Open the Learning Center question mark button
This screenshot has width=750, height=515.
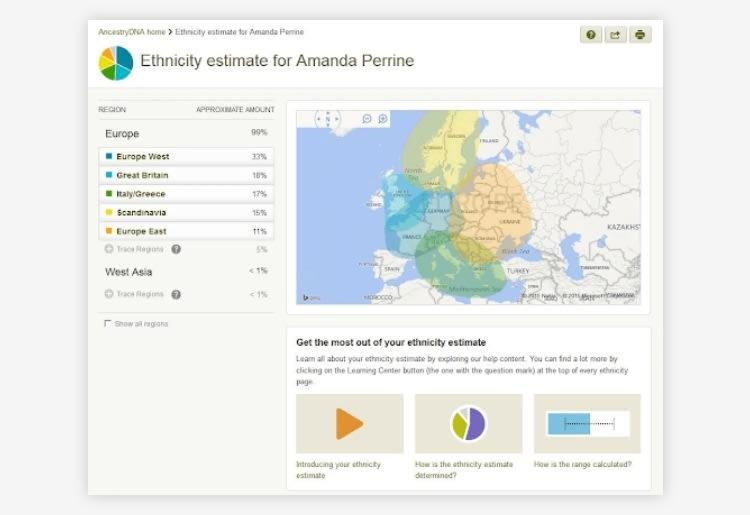pyautogui.click(x=591, y=35)
